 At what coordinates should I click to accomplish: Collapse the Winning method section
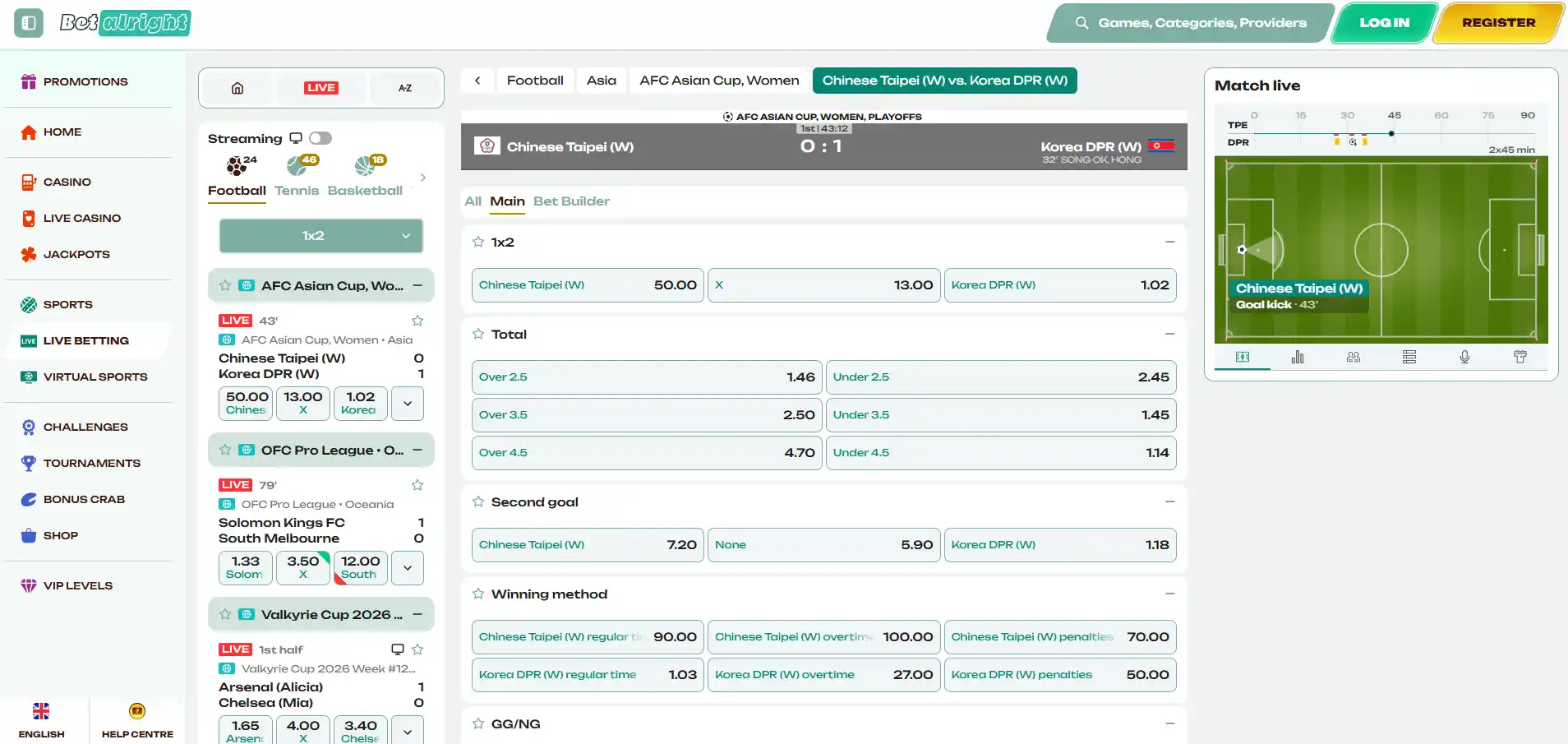point(1170,594)
